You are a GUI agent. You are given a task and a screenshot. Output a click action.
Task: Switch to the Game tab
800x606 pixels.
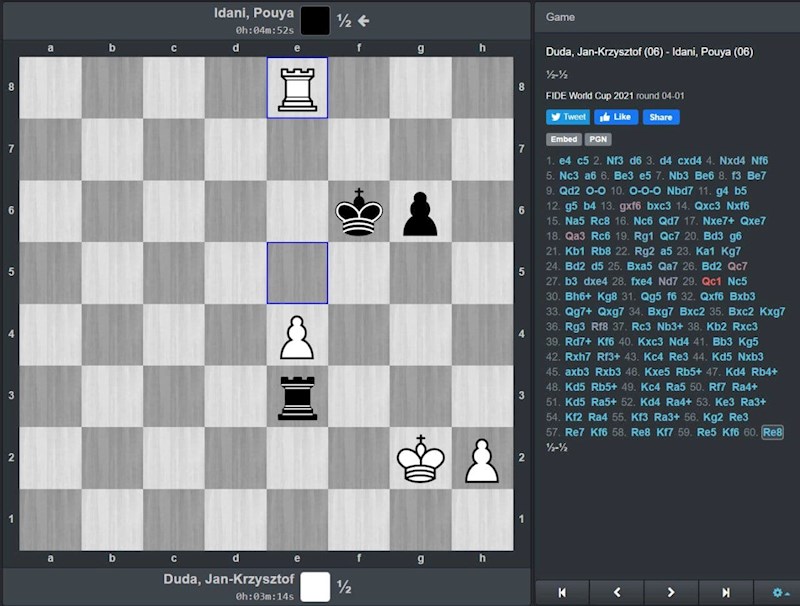[x=560, y=17]
